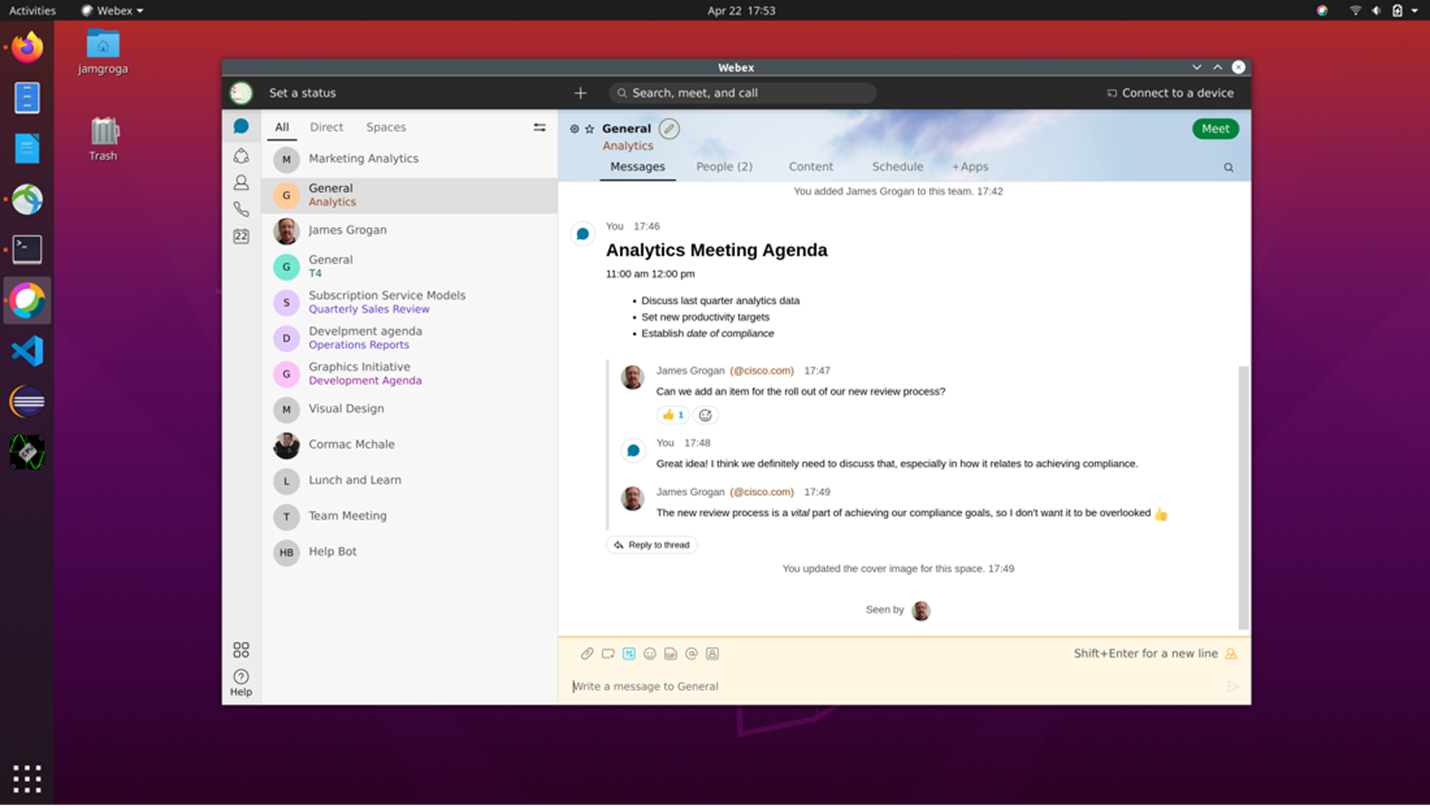Screen dimensions: 1430x810
Task: Switch to the People (2) tab
Action: 724,167
